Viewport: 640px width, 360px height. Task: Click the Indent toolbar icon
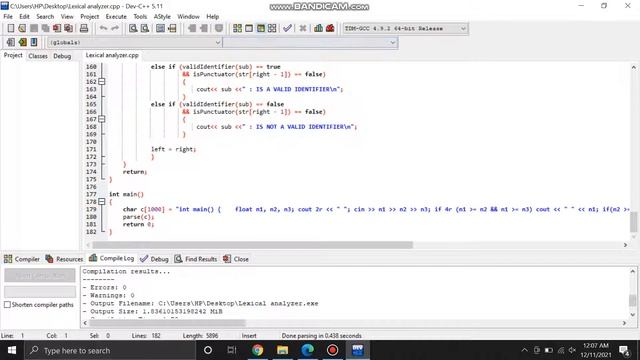pyautogui.click(x=191, y=28)
